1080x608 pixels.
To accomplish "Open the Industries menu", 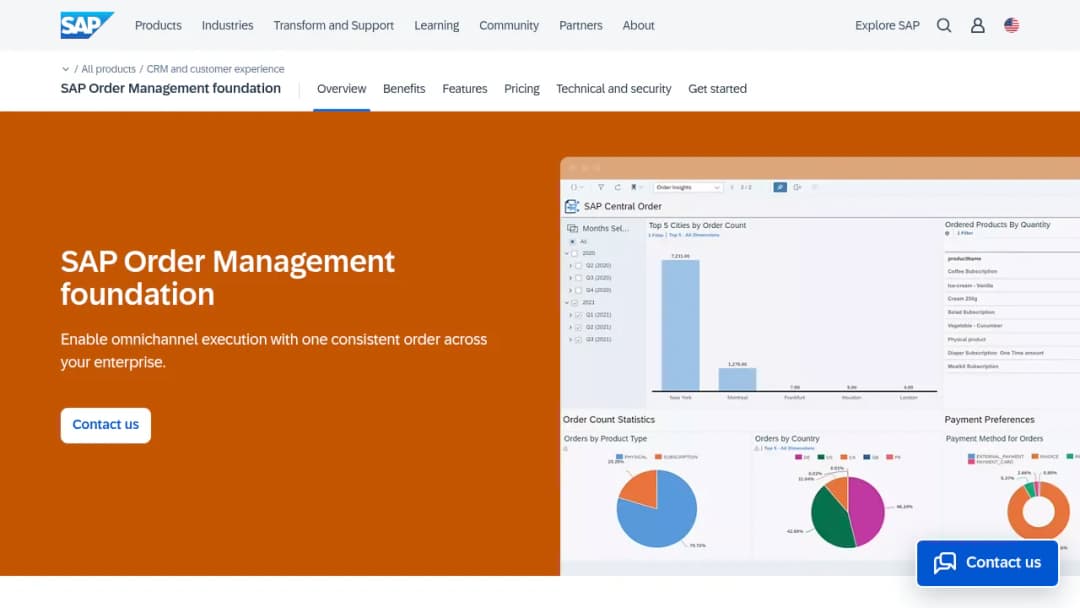I will [x=227, y=25].
